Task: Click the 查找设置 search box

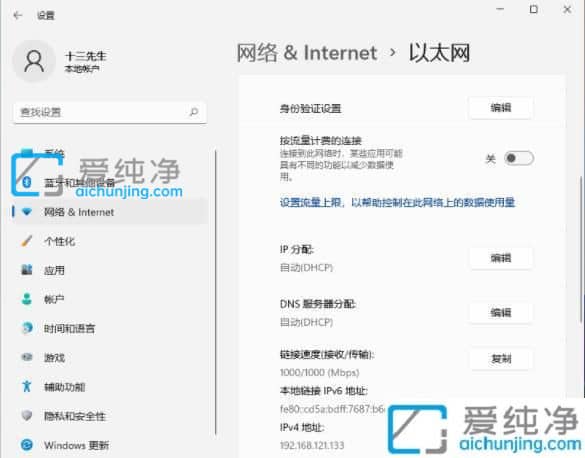Action: [x=110, y=112]
